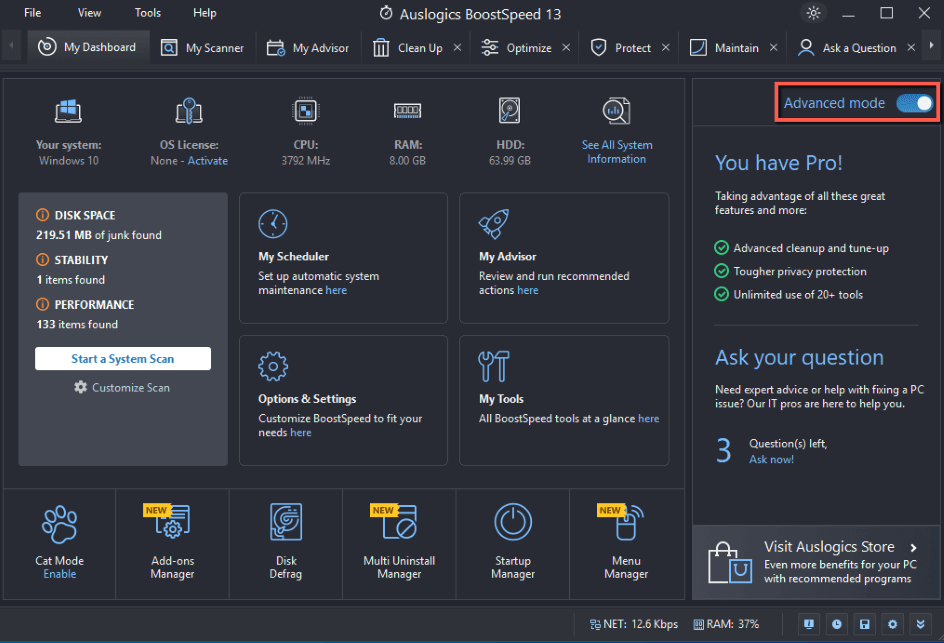Close the Optimize tab
The height and width of the screenshot is (643, 944).
[566, 47]
